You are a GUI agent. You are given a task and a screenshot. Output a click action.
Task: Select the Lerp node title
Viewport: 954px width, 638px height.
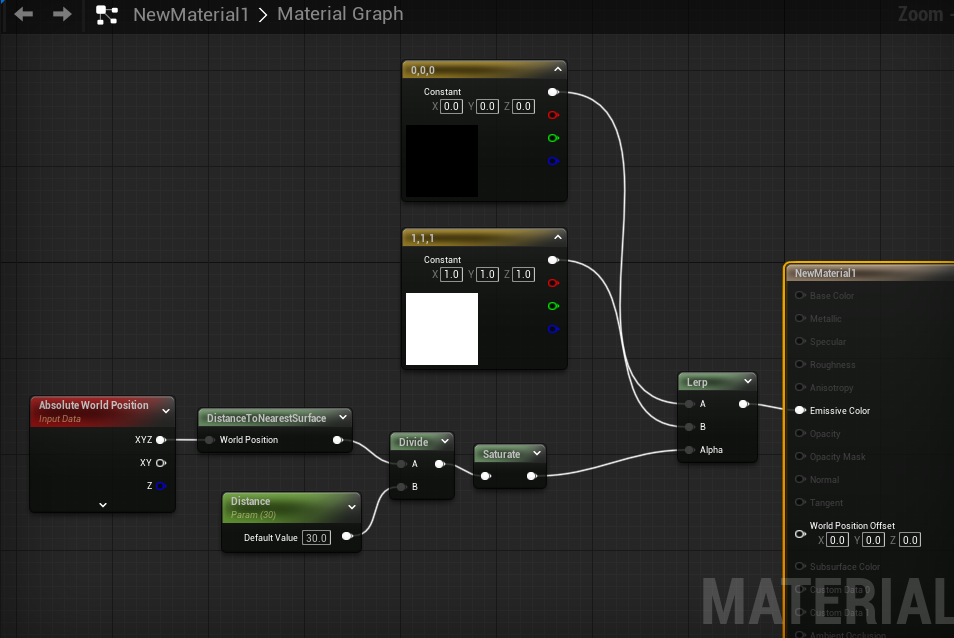(697, 382)
